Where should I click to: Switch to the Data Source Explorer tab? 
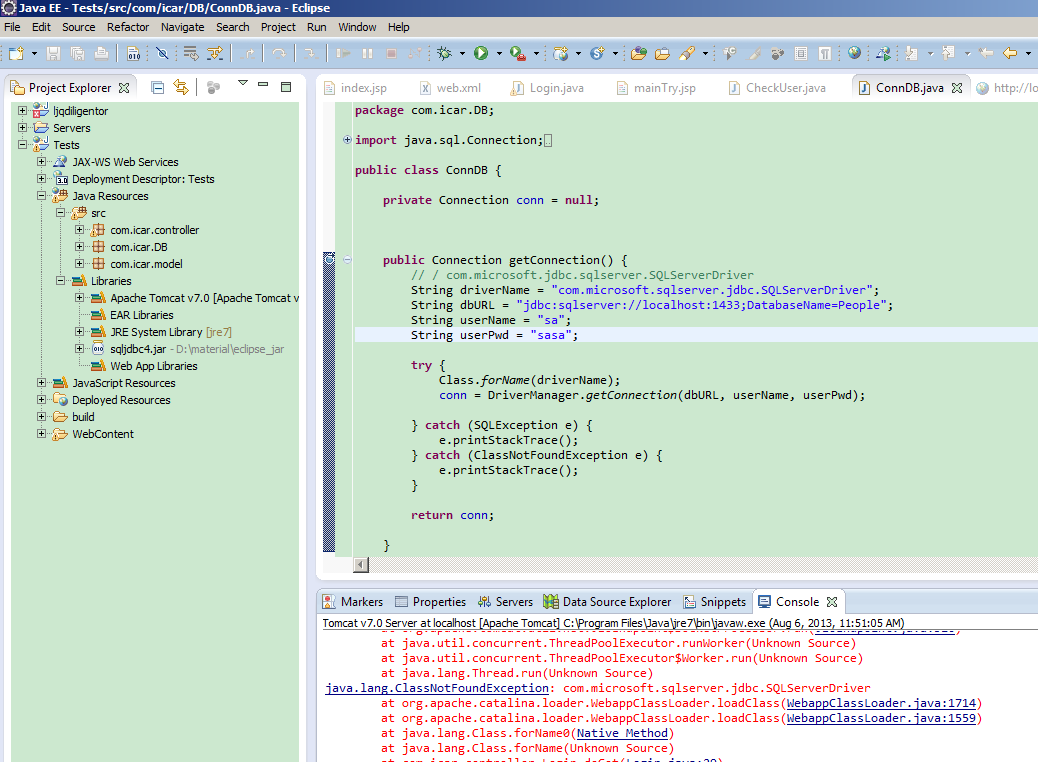[x=608, y=602]
